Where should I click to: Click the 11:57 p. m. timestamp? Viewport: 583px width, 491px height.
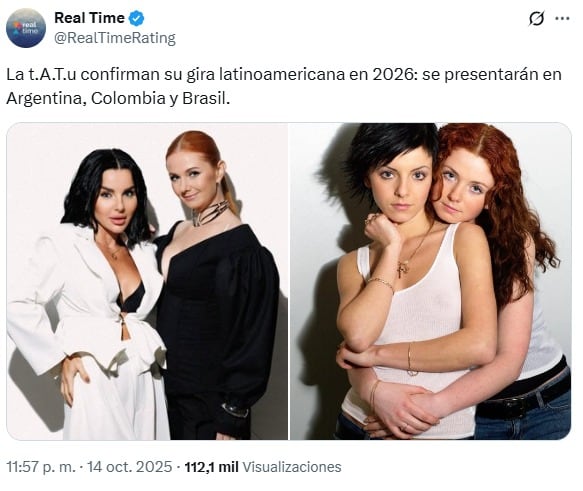pyautogui.click(x=41, y=467)
